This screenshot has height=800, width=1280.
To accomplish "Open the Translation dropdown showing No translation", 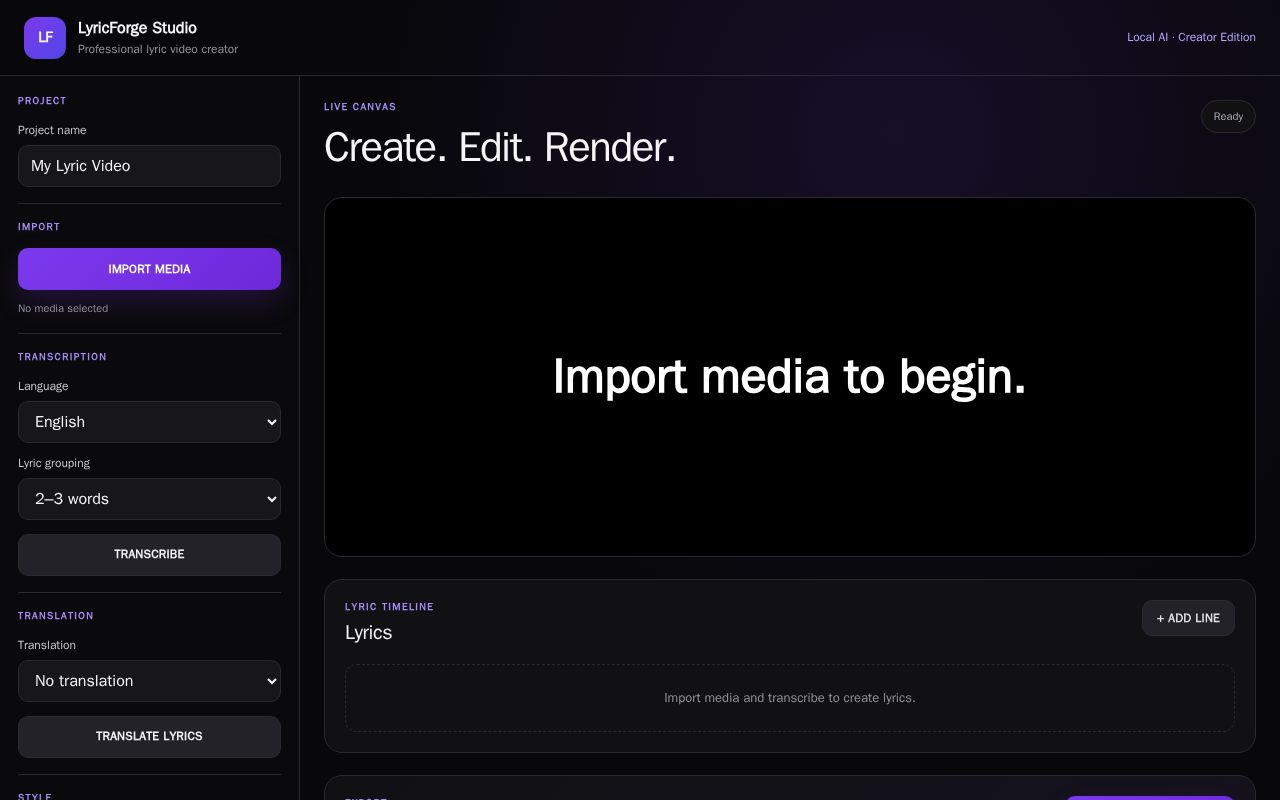I will pyautogui.click(x=149, y=681).
